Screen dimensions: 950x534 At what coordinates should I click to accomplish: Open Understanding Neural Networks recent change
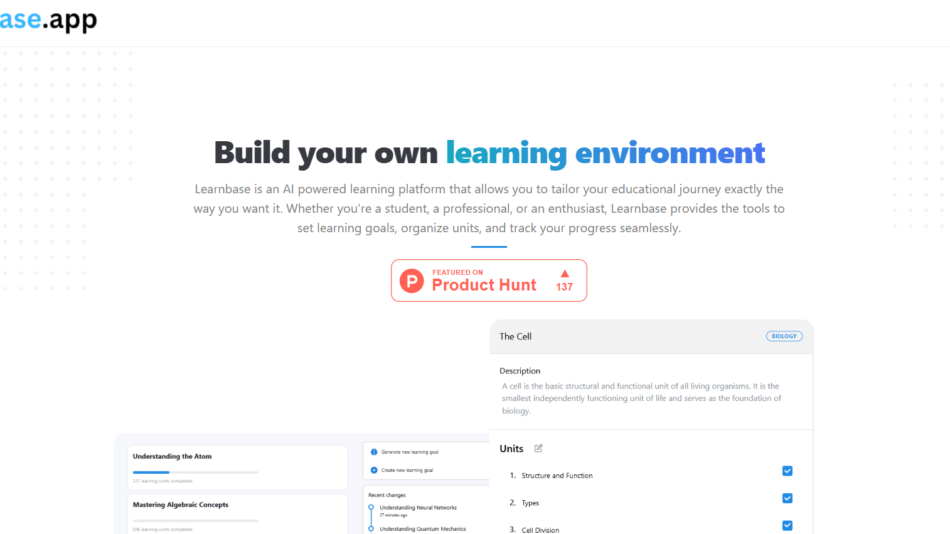[x=418, y=508]
